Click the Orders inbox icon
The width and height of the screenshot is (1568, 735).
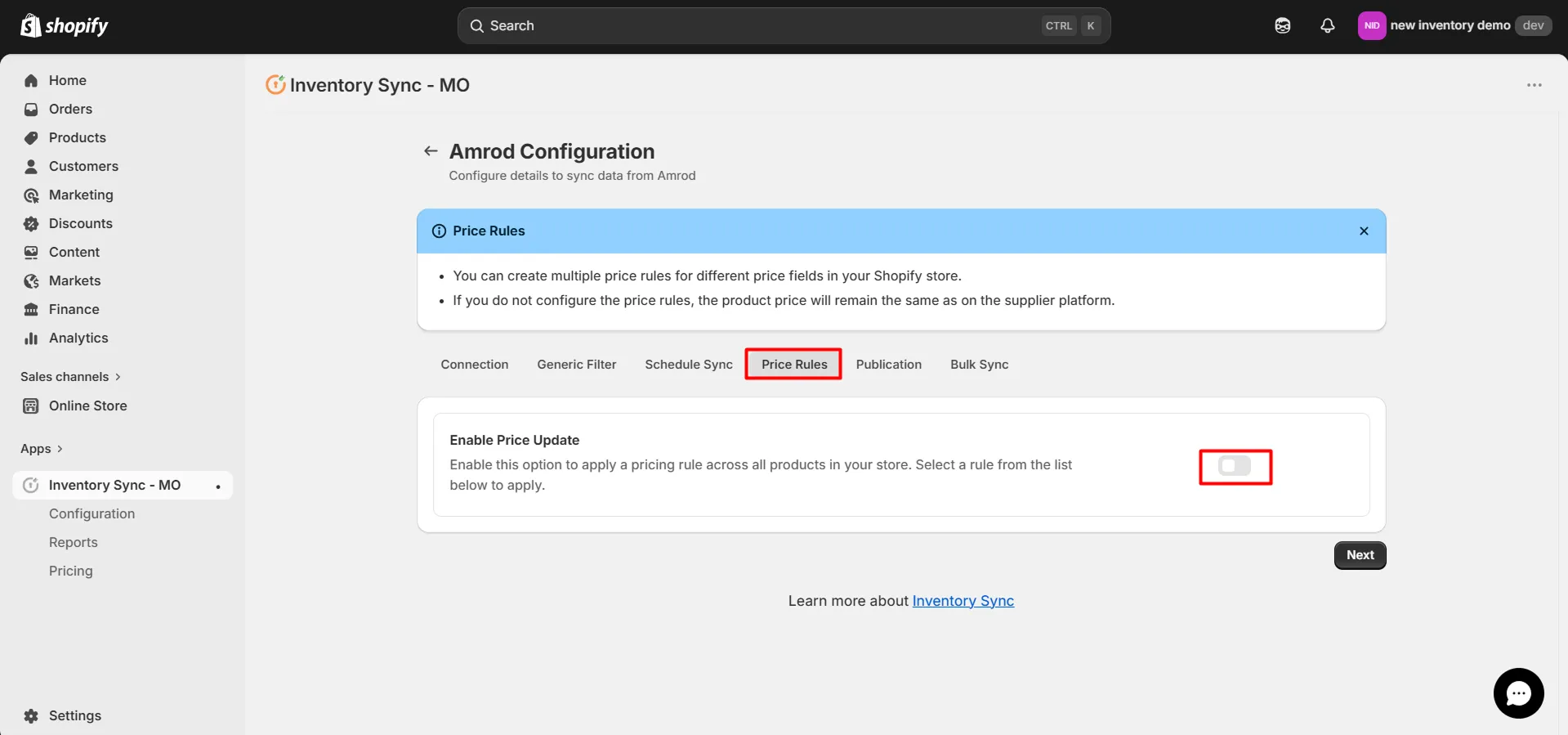point(31,109)
